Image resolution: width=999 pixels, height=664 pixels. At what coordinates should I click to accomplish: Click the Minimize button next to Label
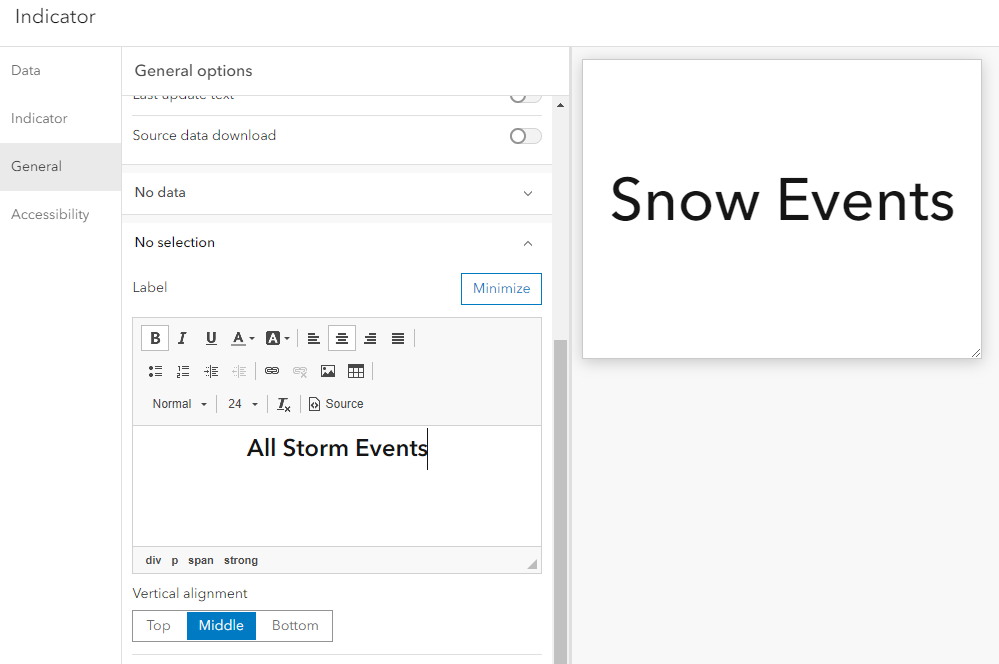(x=500, y=288)
